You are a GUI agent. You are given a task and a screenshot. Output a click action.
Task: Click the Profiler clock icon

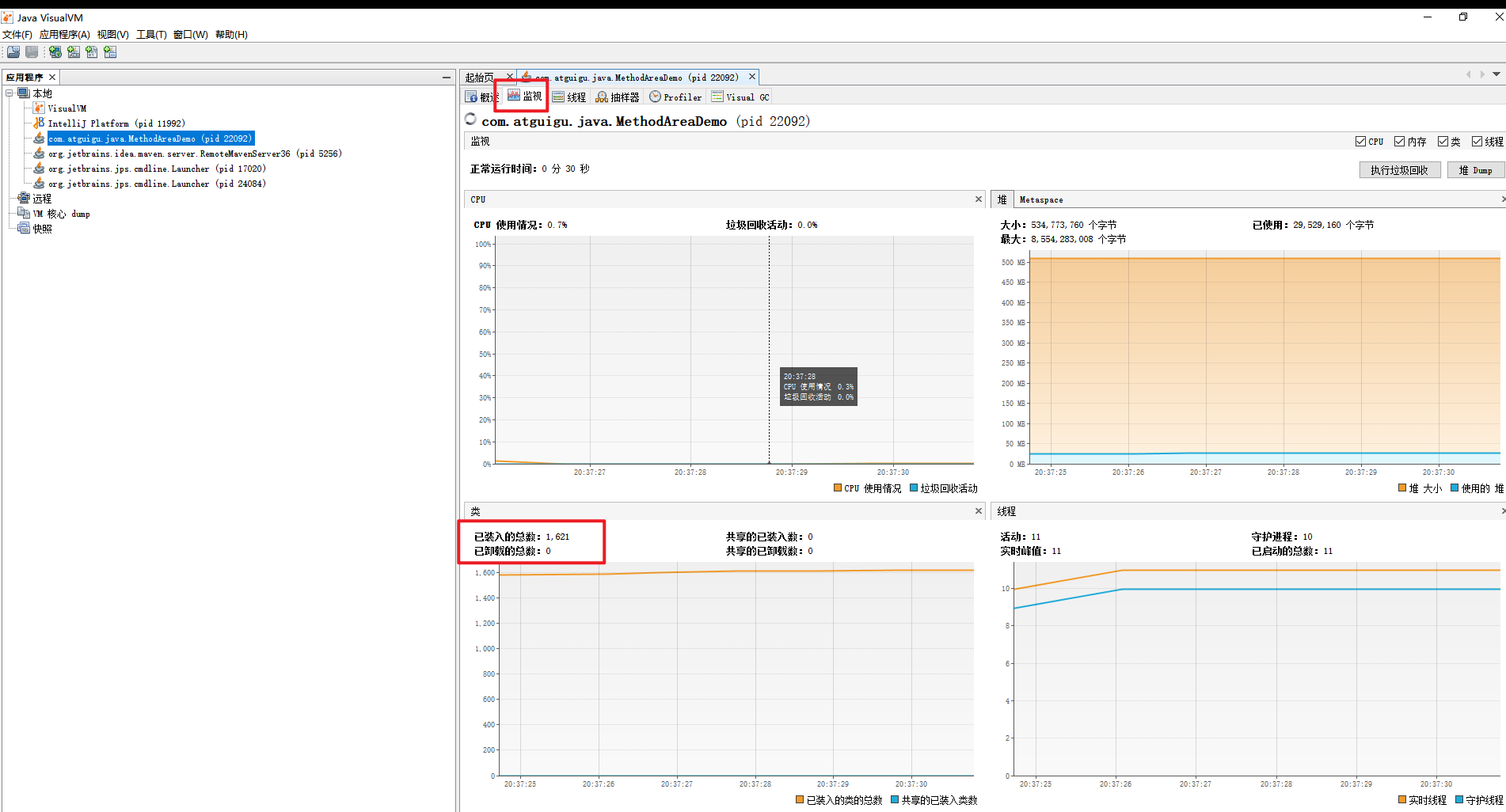[655, 97]
